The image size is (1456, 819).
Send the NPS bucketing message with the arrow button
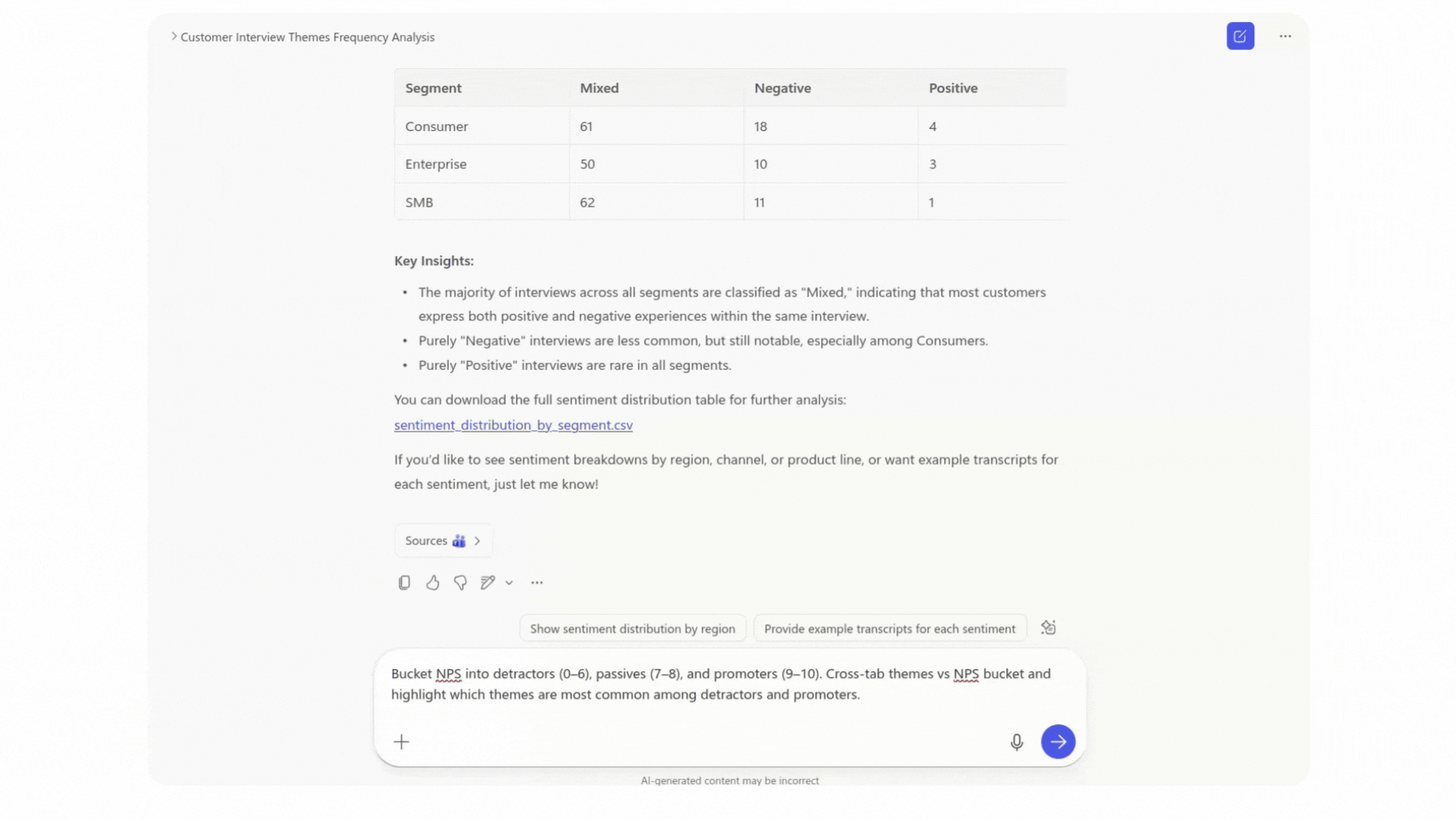[x=1057, y=742]
